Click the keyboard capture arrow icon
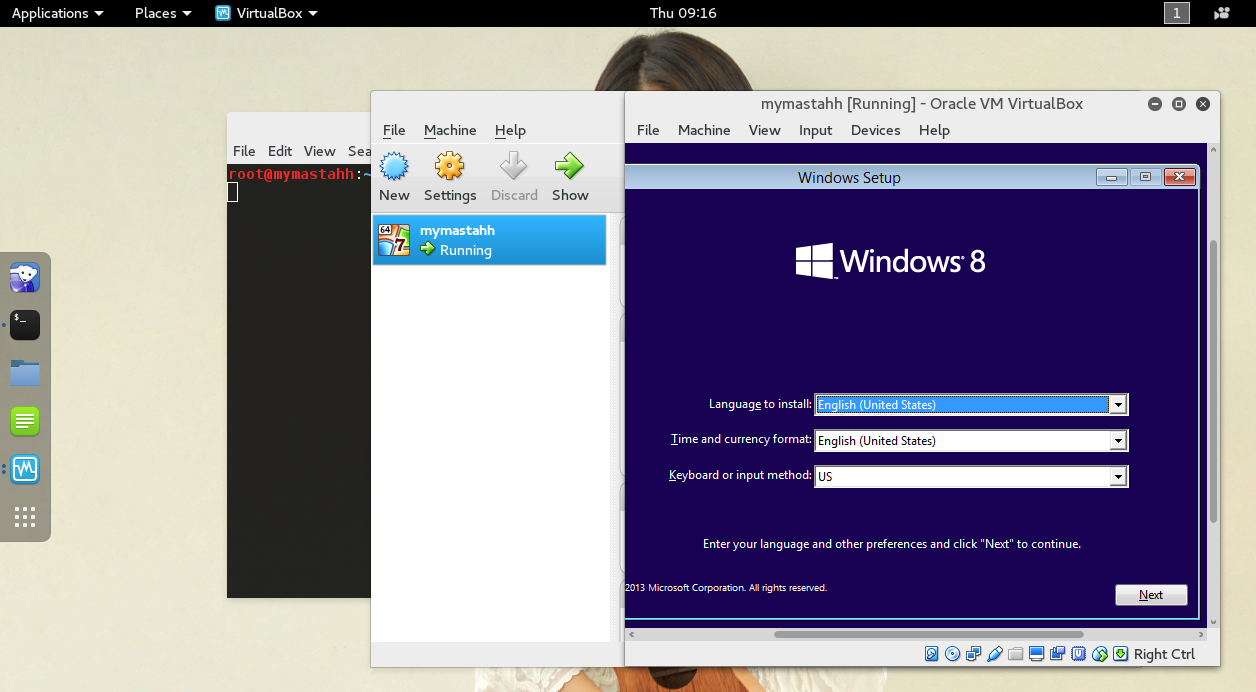 coord(1120,654)
